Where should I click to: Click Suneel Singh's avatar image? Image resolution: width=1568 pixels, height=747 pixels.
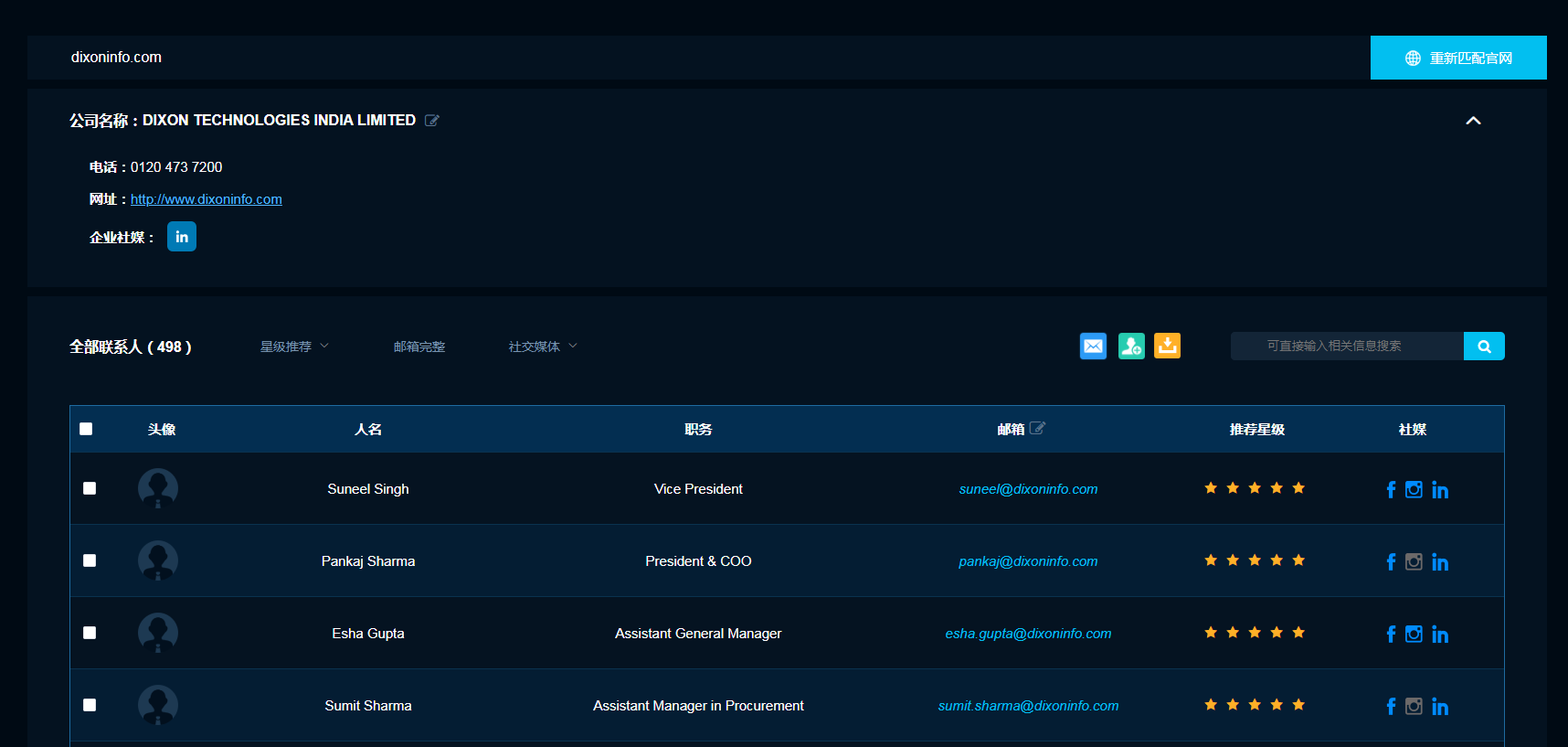[158, 488]
